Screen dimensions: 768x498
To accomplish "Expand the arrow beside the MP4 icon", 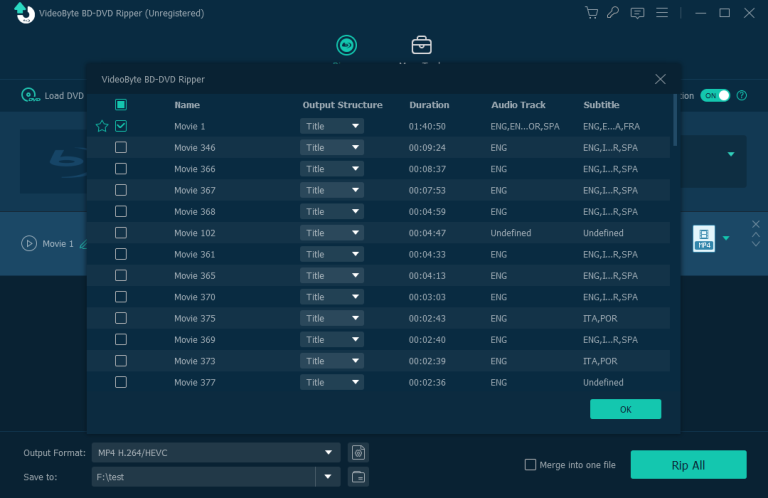I will point(726,238).
